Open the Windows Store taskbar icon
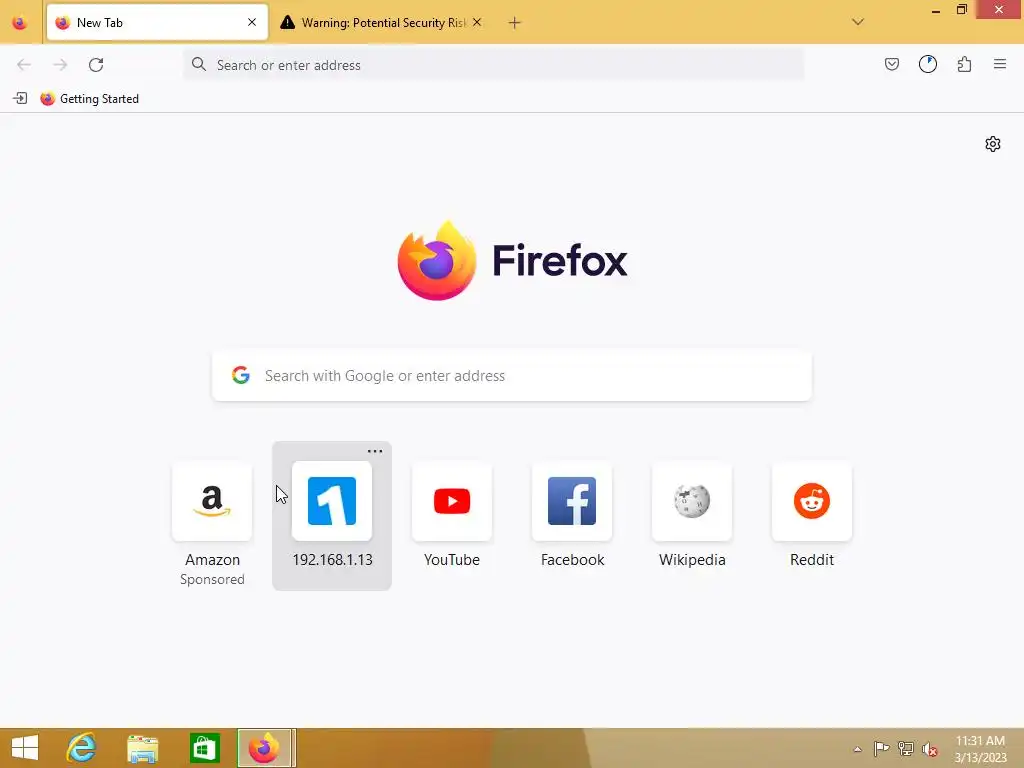1024x768 pixels. point(204,748)
